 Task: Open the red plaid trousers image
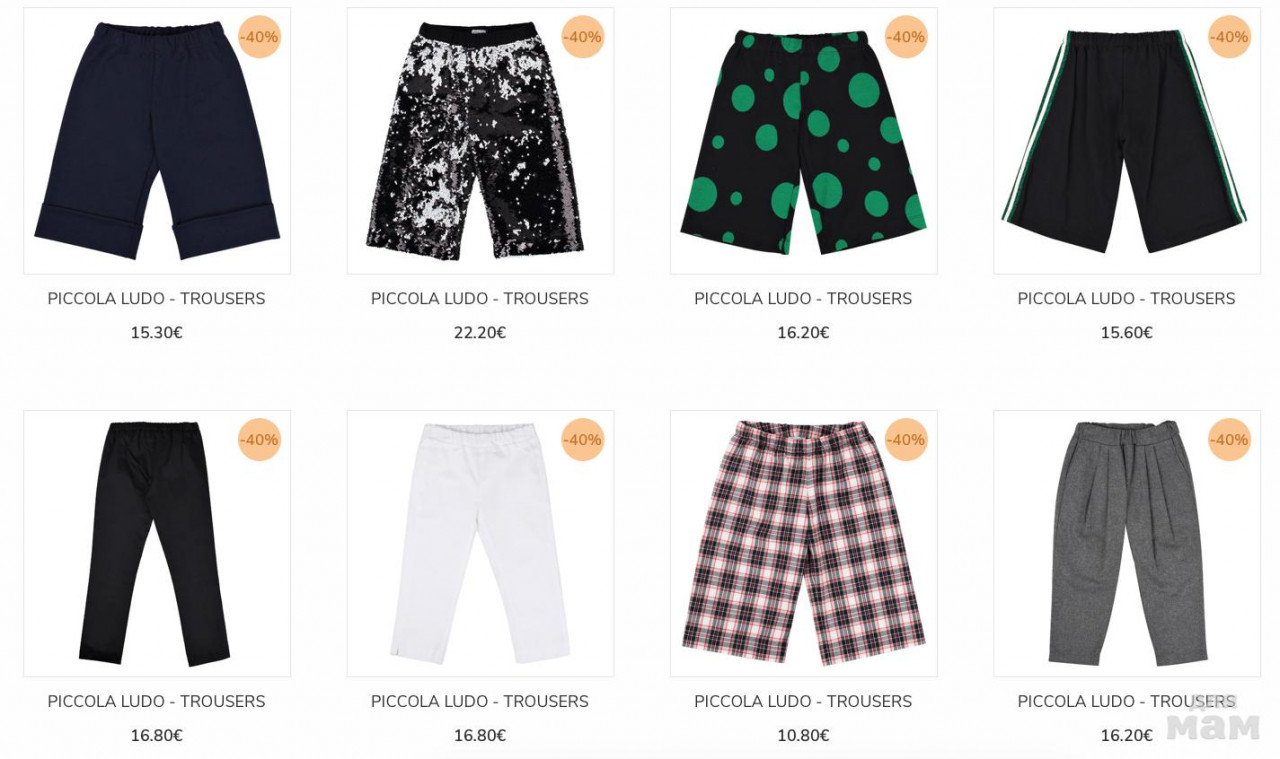[x=803, y=544]
